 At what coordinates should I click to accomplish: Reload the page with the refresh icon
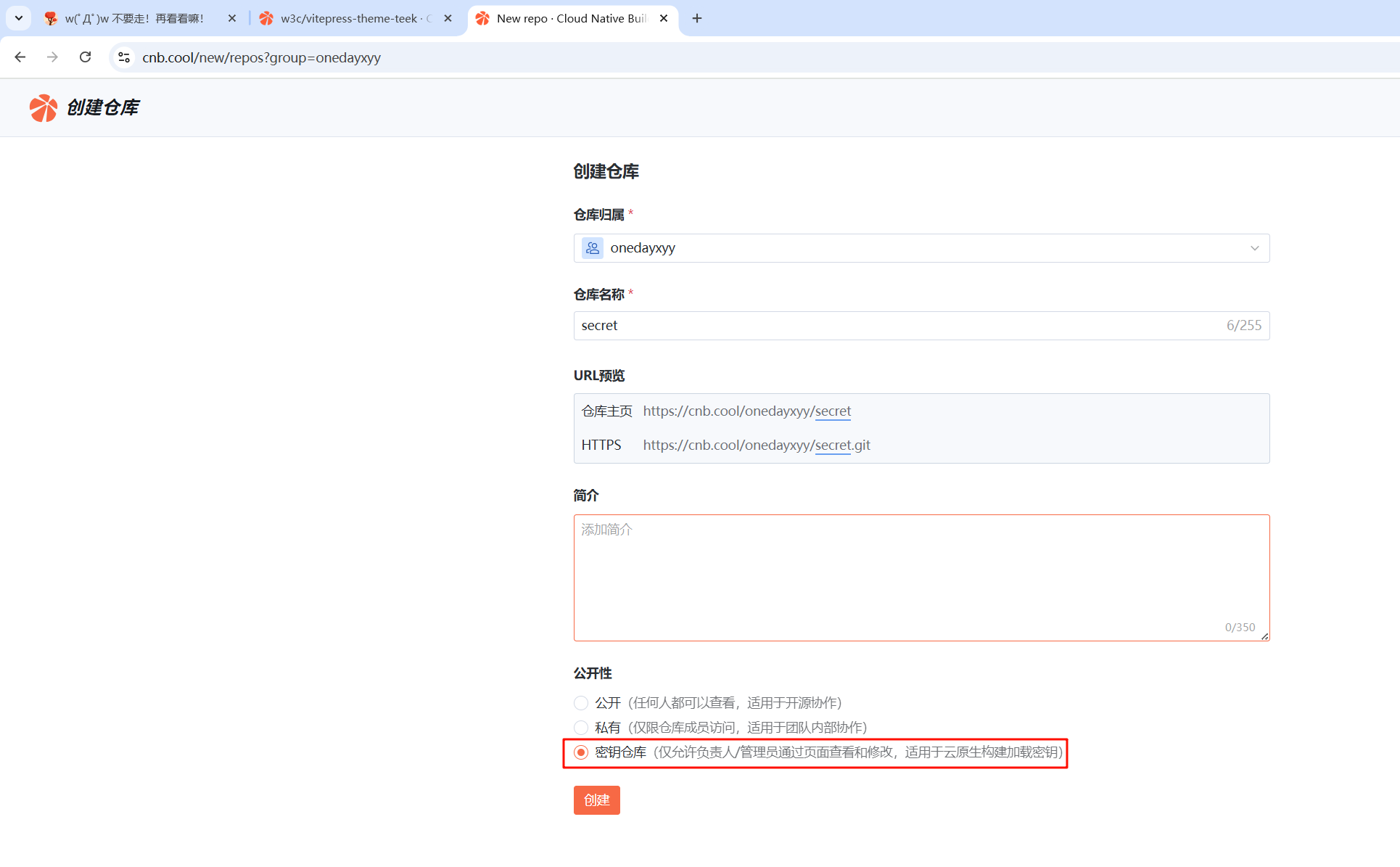click(x=85, y=57)
